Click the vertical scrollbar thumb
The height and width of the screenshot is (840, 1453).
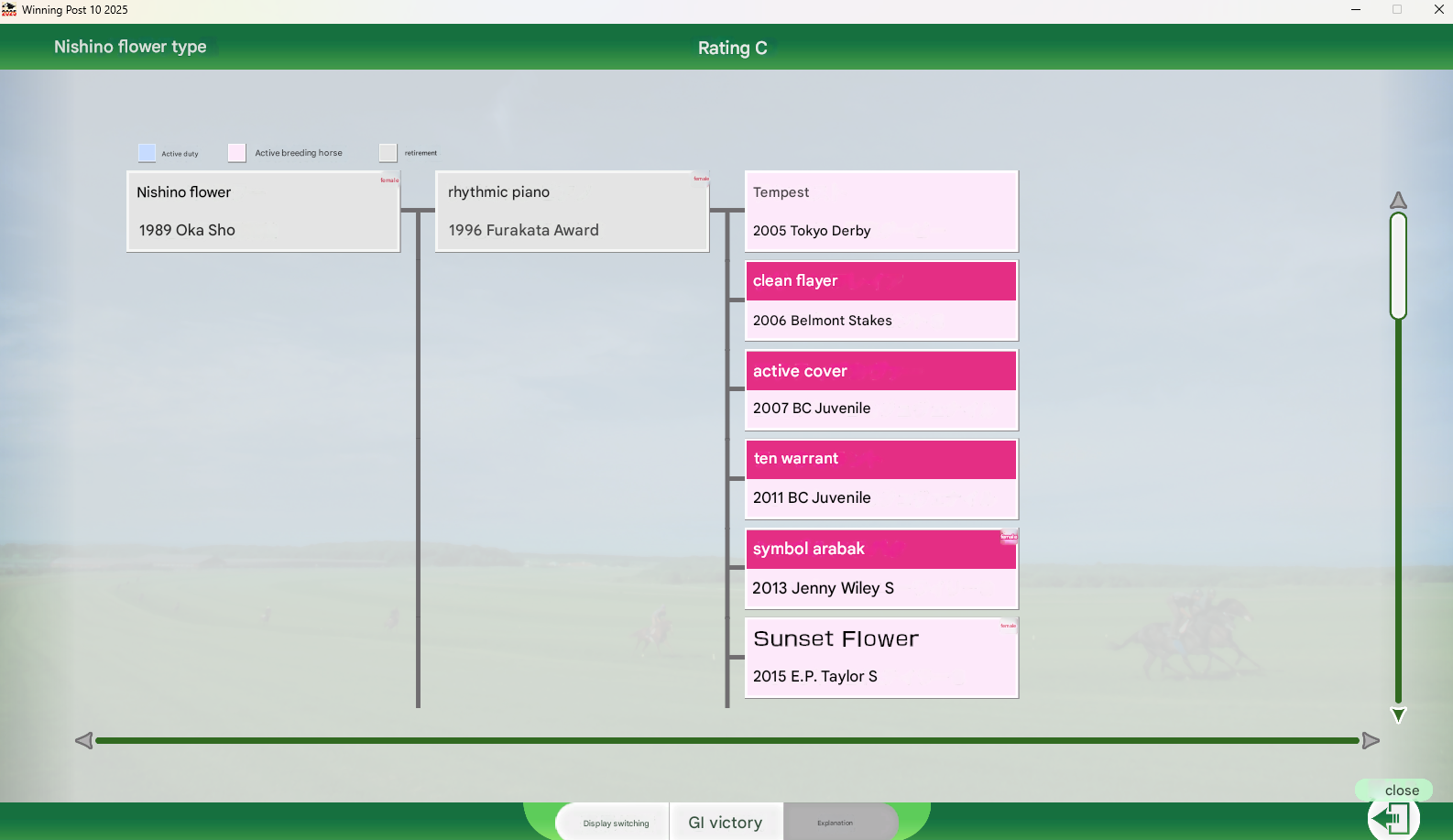click(1398, 266)
